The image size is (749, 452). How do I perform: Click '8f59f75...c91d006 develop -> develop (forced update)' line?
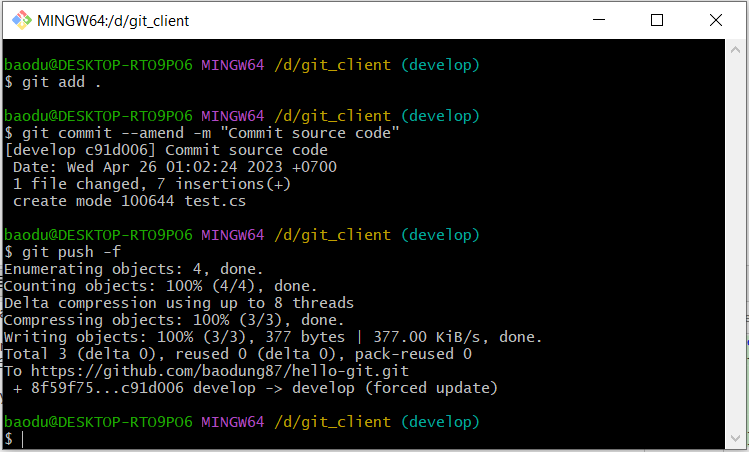pos(256,388)
